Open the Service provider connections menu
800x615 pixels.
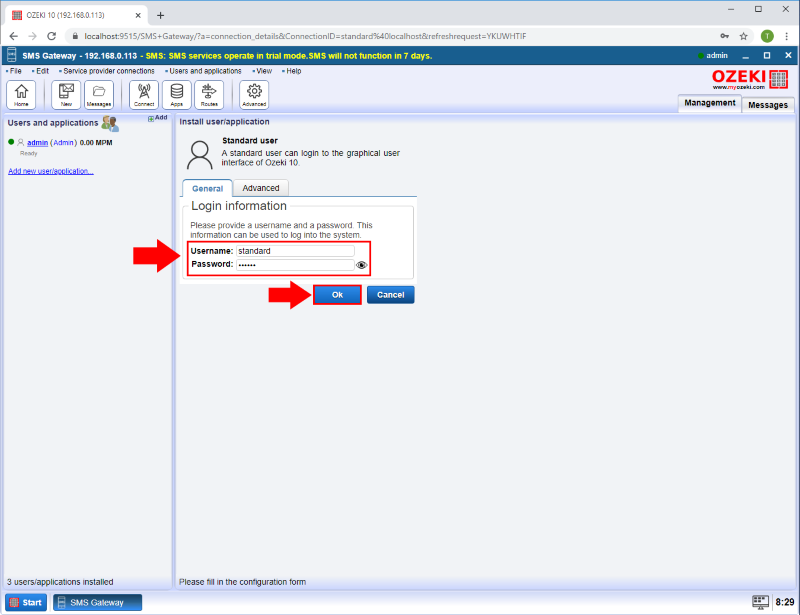point(107,71)
